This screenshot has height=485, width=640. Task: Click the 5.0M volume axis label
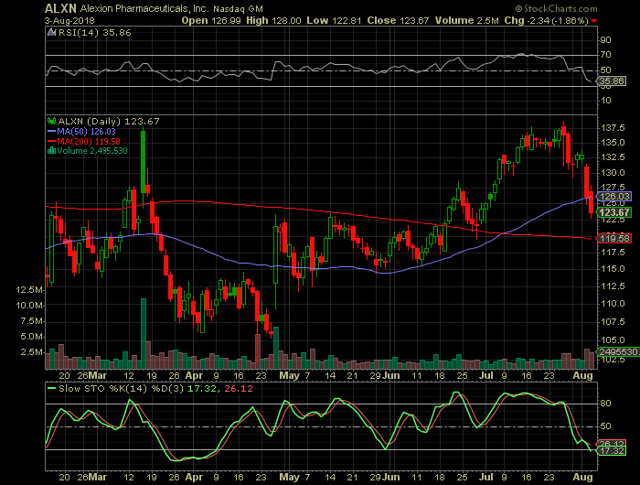[x=32, y=337]
